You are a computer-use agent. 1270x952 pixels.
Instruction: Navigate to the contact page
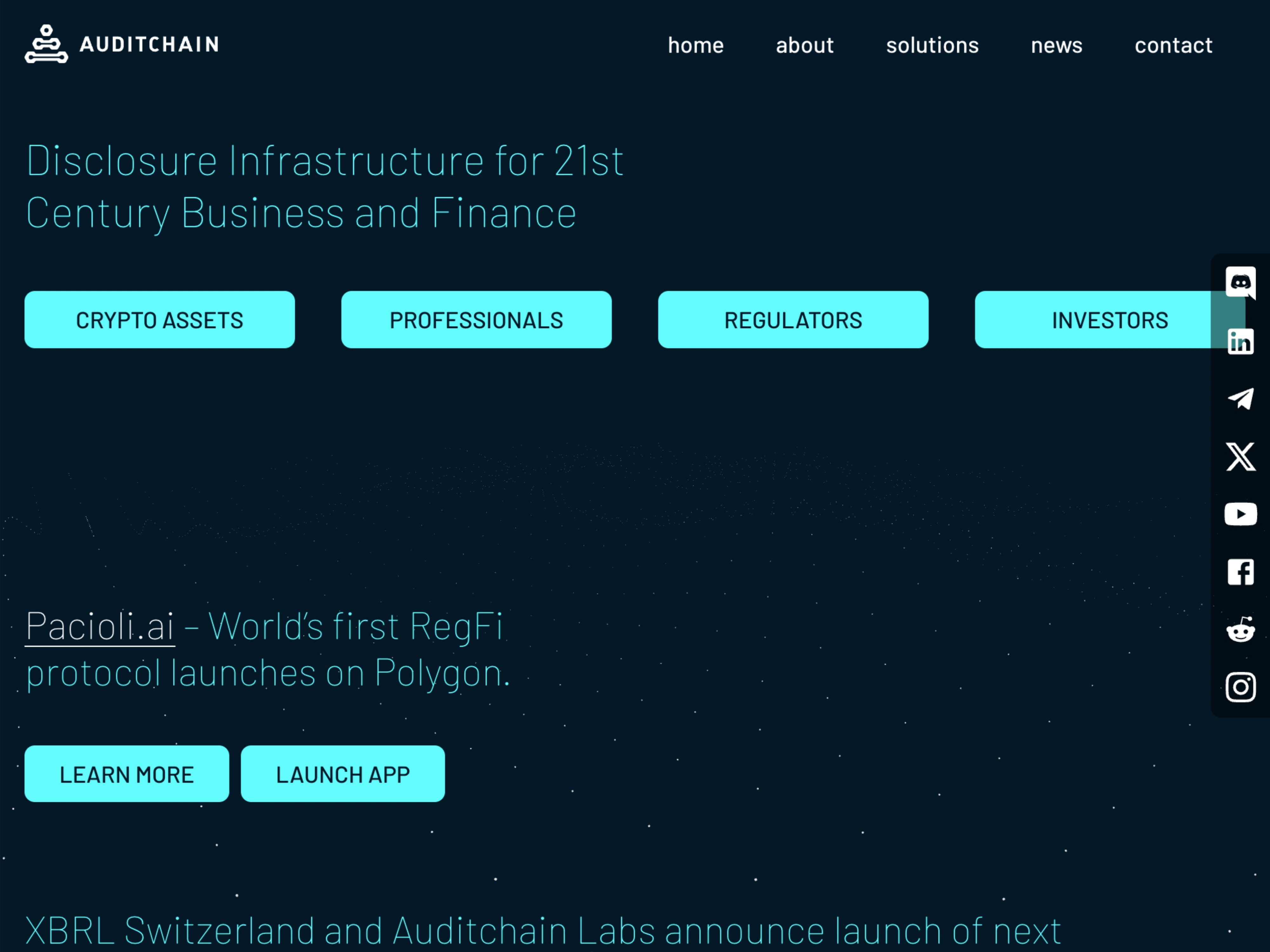(x=1173, y=45)
